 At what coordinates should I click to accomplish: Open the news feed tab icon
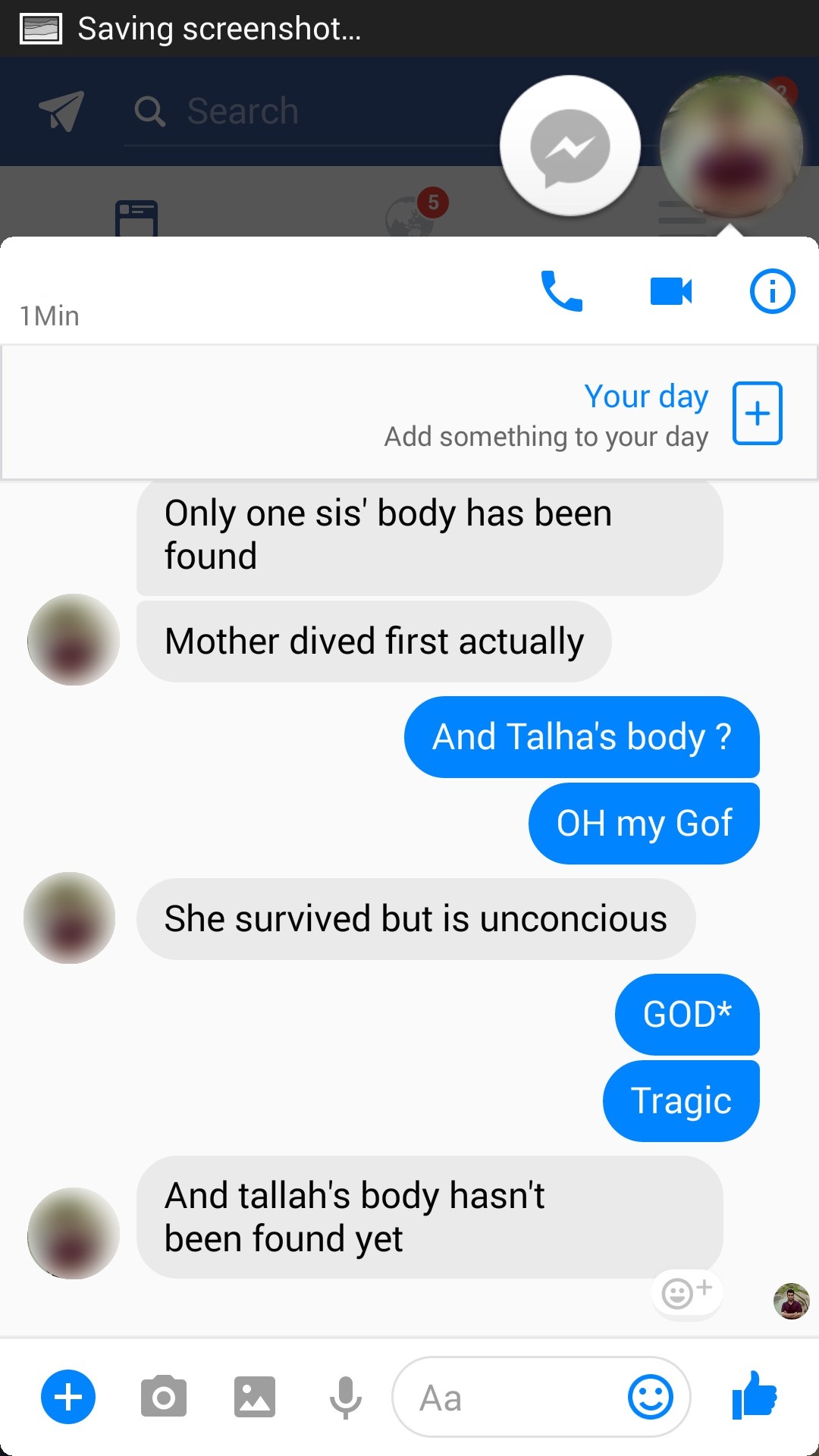pyautogui.click(x=136, y=218)
